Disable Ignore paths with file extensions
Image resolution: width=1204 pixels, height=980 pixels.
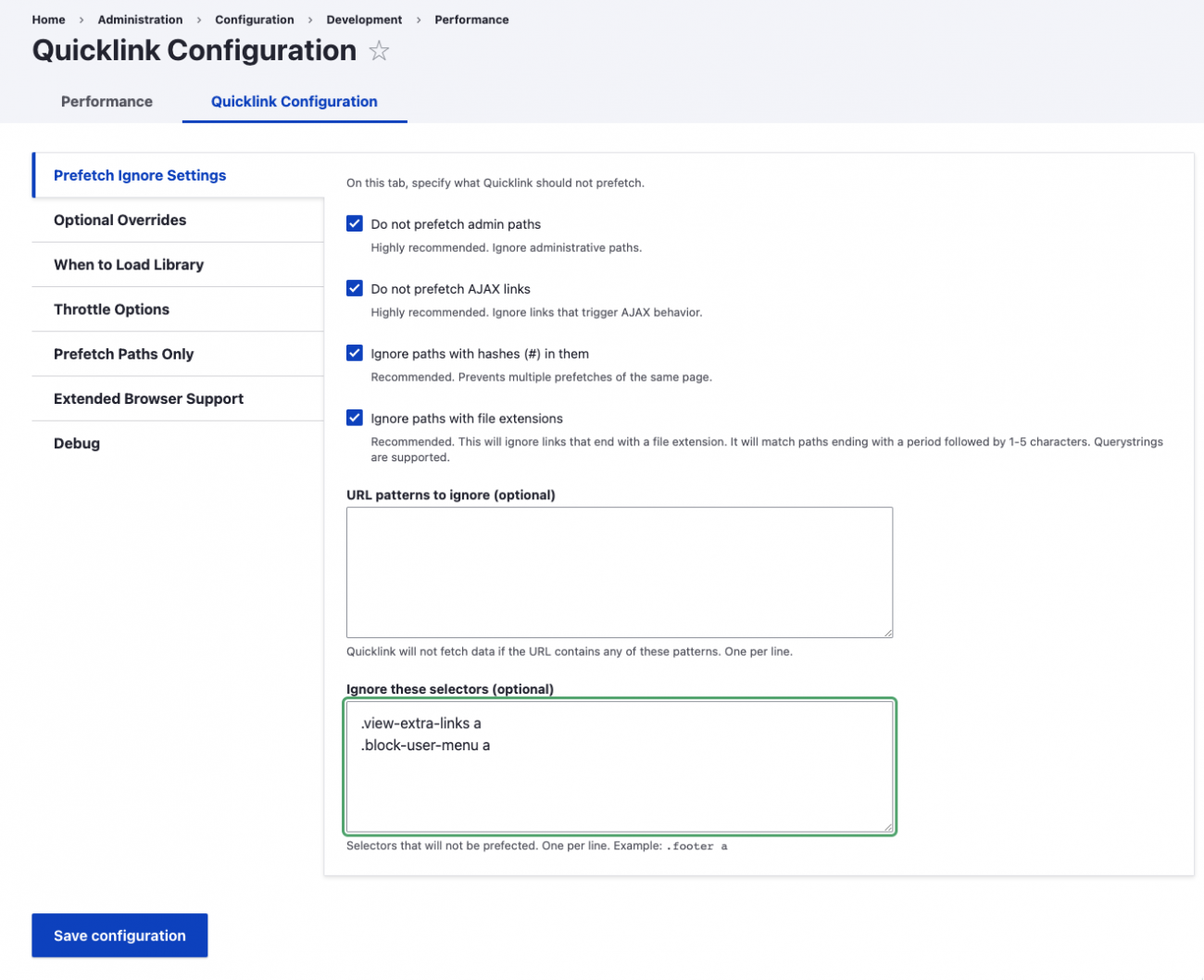(355, 418)
